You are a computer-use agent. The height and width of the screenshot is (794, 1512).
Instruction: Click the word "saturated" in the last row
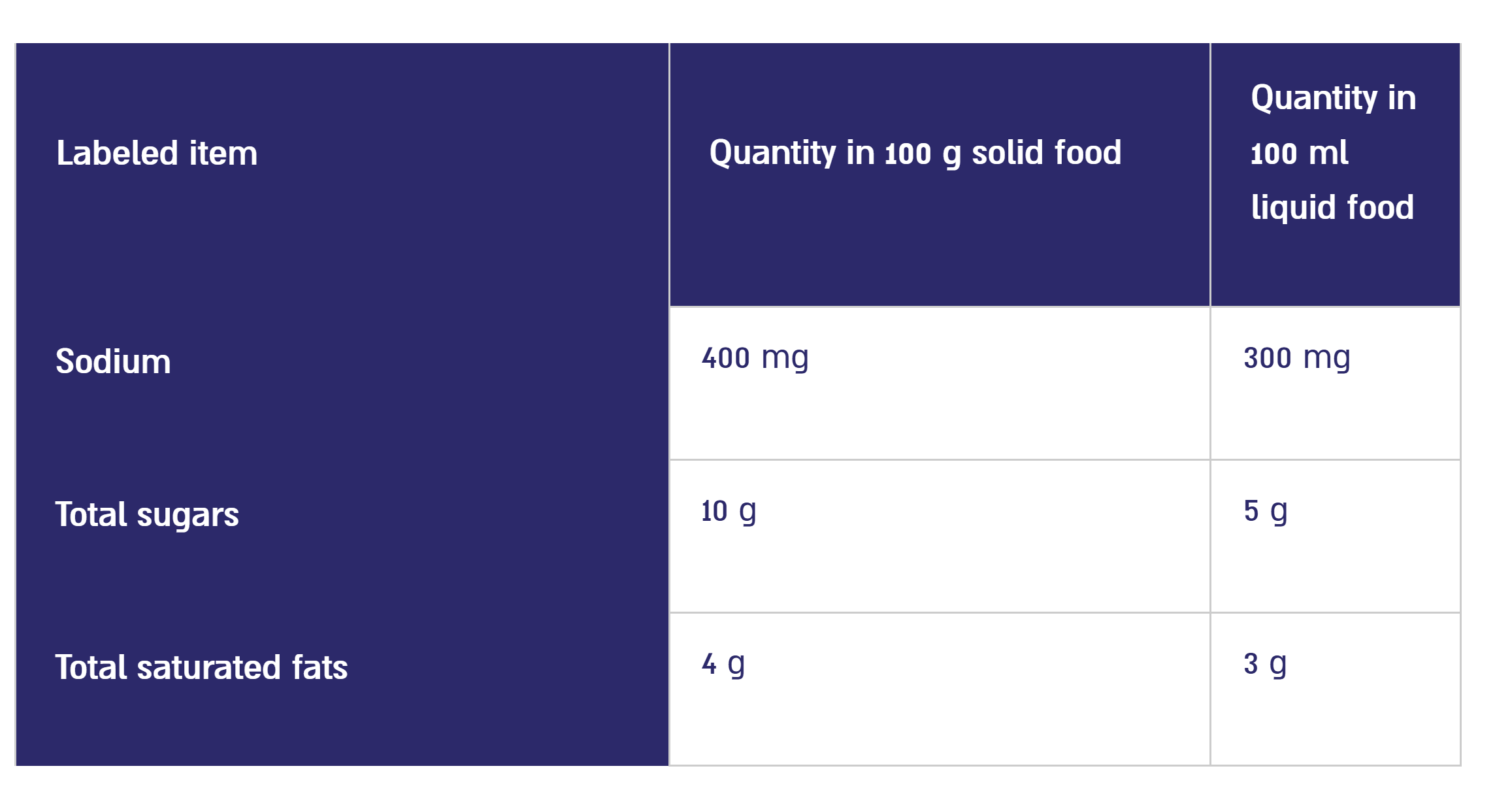tap(209, 667)
